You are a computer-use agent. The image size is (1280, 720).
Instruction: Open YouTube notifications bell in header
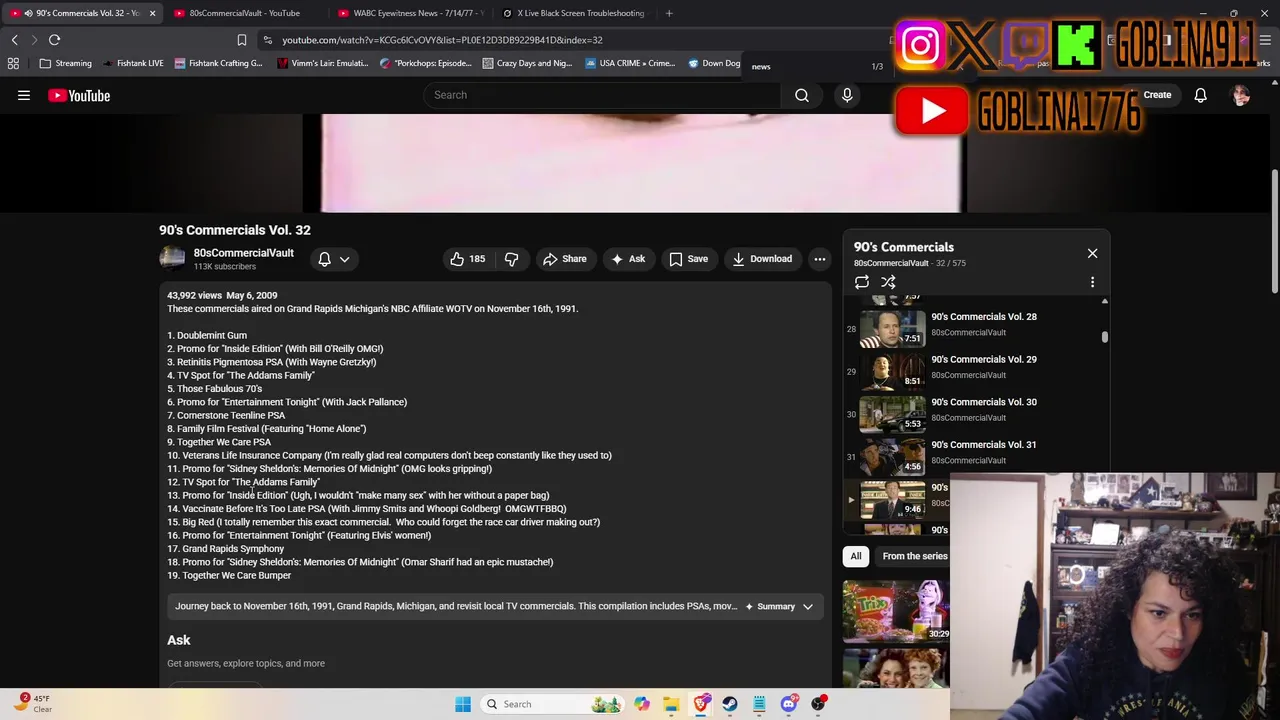click(1200, 95)
